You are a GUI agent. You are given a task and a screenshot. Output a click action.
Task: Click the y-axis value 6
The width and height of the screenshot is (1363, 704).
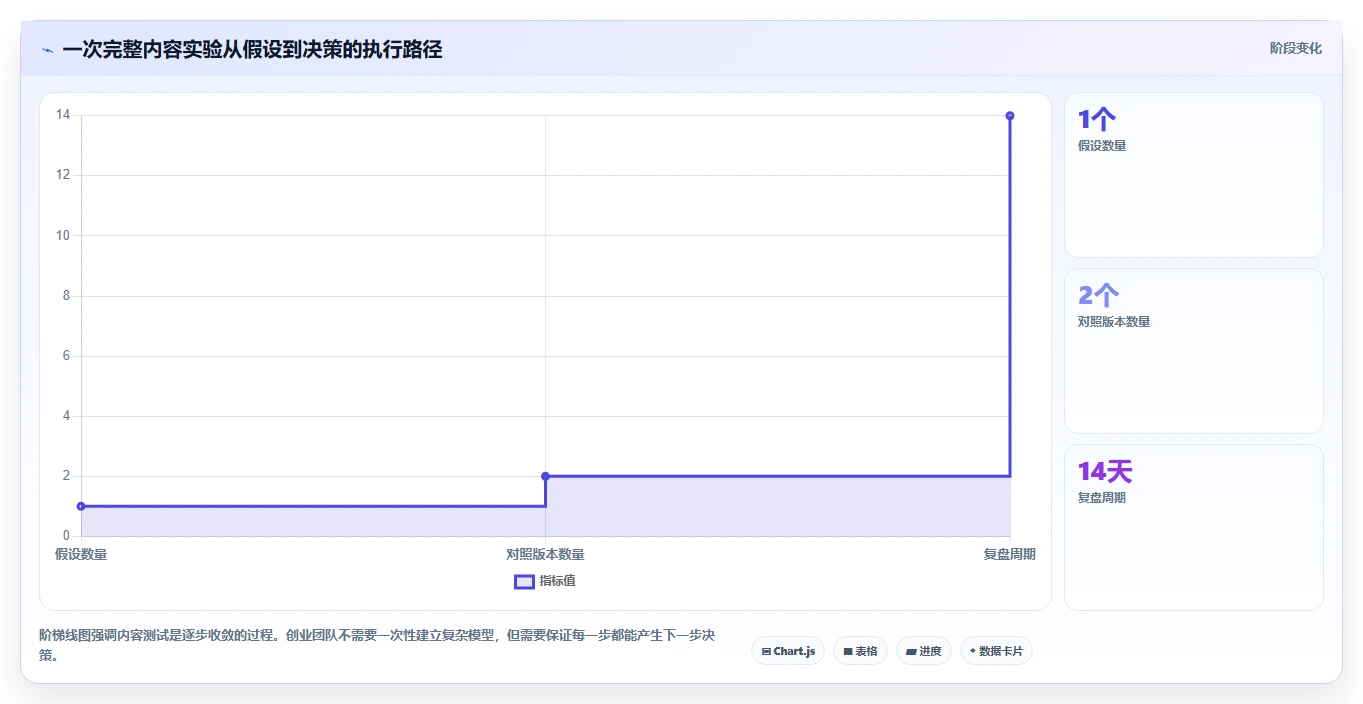tap(66, 356)
